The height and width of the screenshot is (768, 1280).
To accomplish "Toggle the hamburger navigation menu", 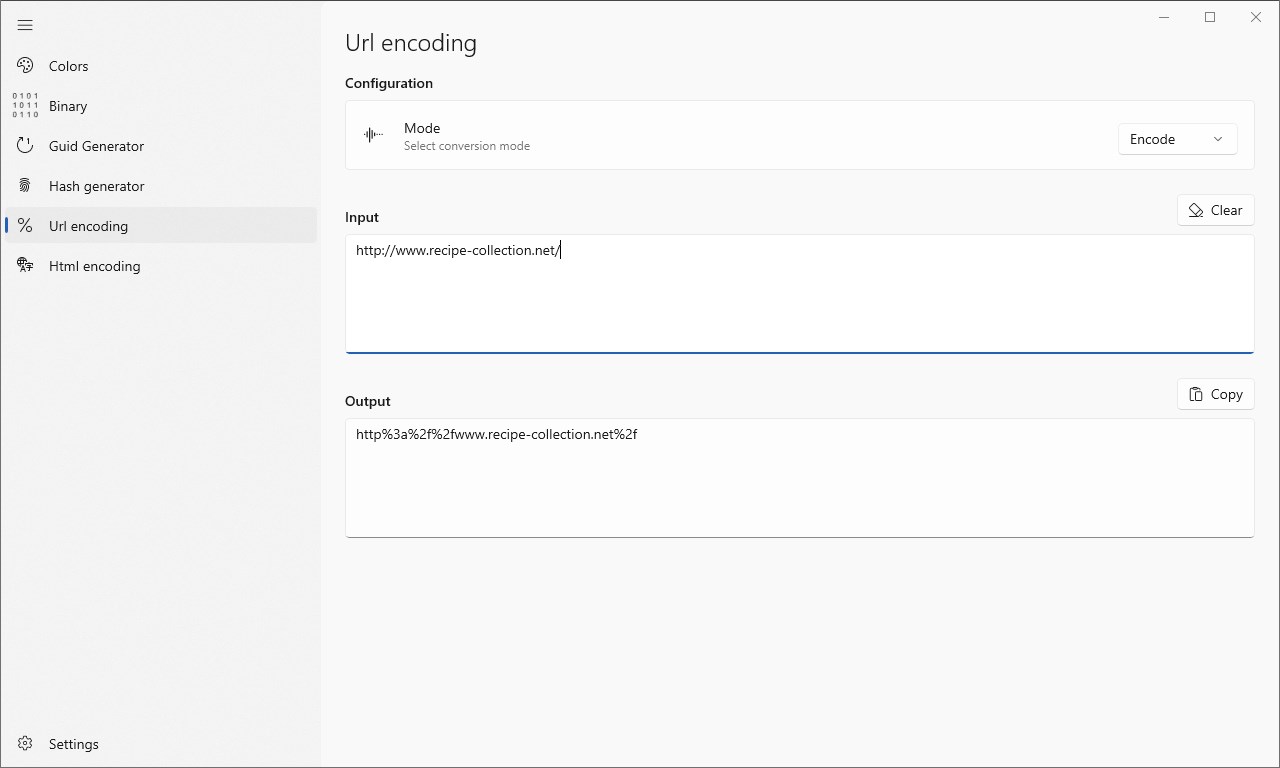I will click(25, 25).
